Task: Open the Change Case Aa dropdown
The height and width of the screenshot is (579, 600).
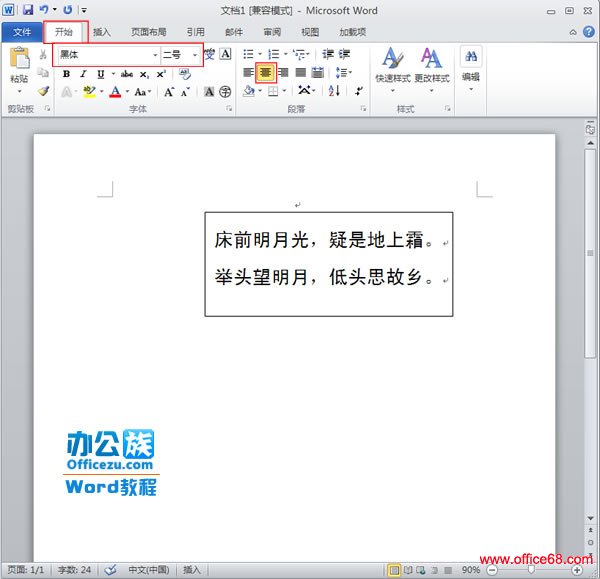Action: [x=143, y=92]
